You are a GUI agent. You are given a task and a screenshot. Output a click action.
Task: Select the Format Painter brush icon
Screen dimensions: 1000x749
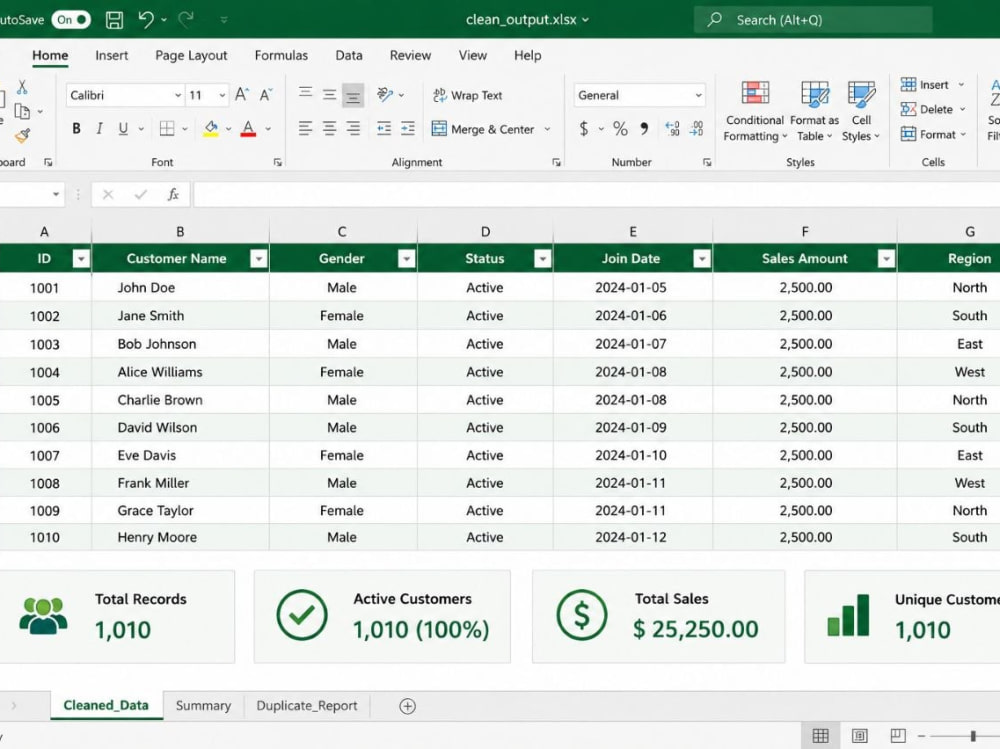[22, 135]
